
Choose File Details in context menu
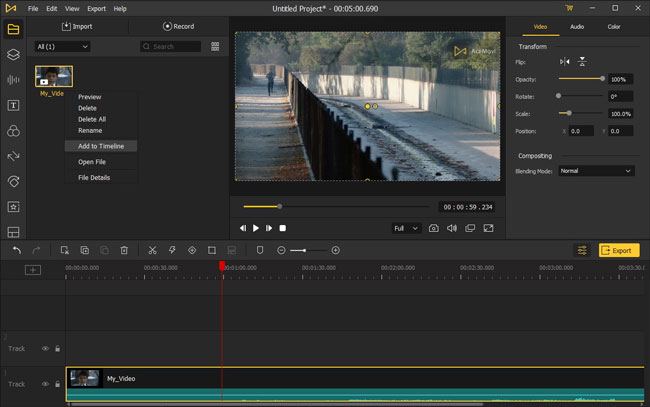(94, 178)
